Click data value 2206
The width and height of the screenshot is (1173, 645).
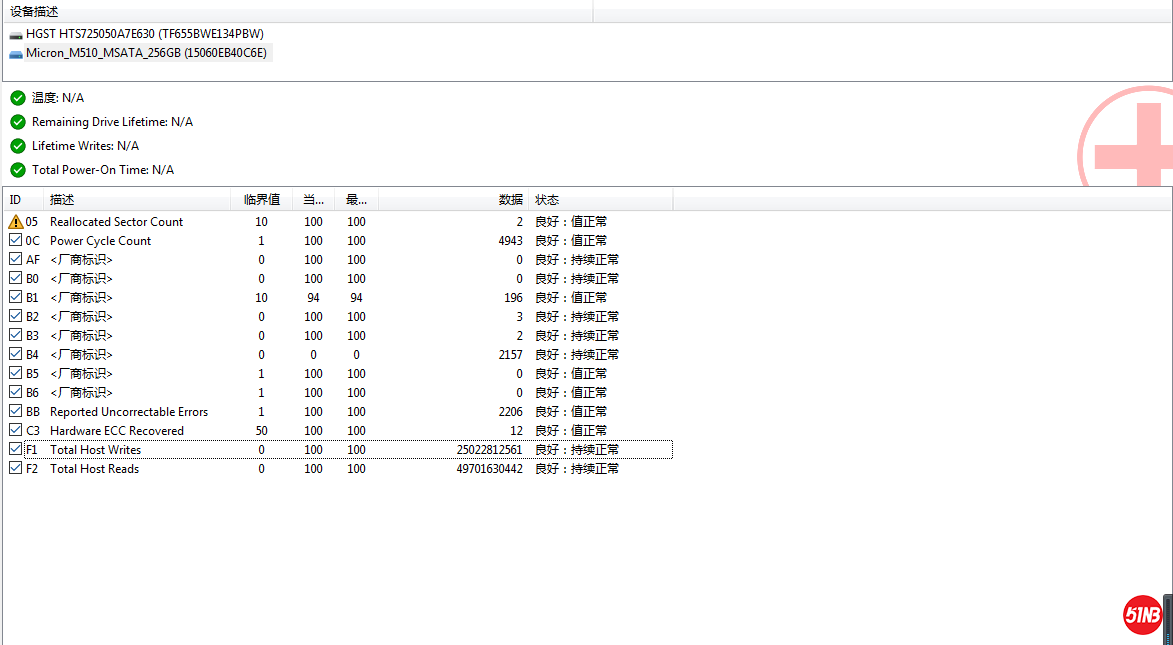coord(511,412)
